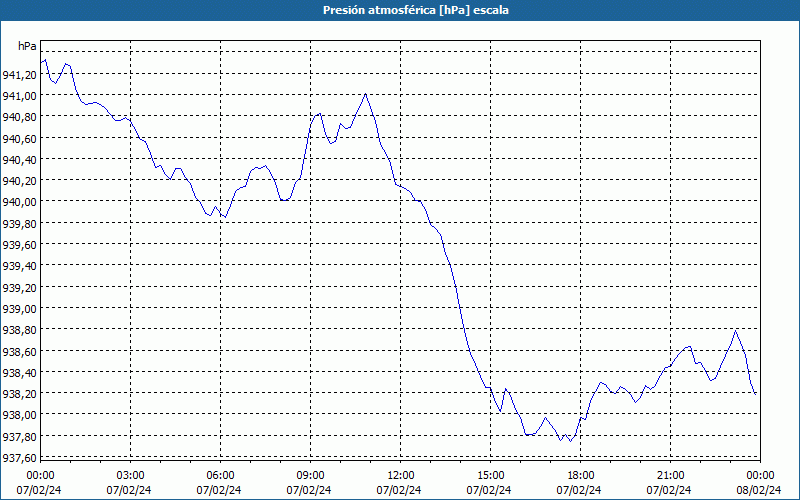Pick the 07/02/24 date under 21:00
The height and width of the screenshot is (500, 800).
coord(669,490)
